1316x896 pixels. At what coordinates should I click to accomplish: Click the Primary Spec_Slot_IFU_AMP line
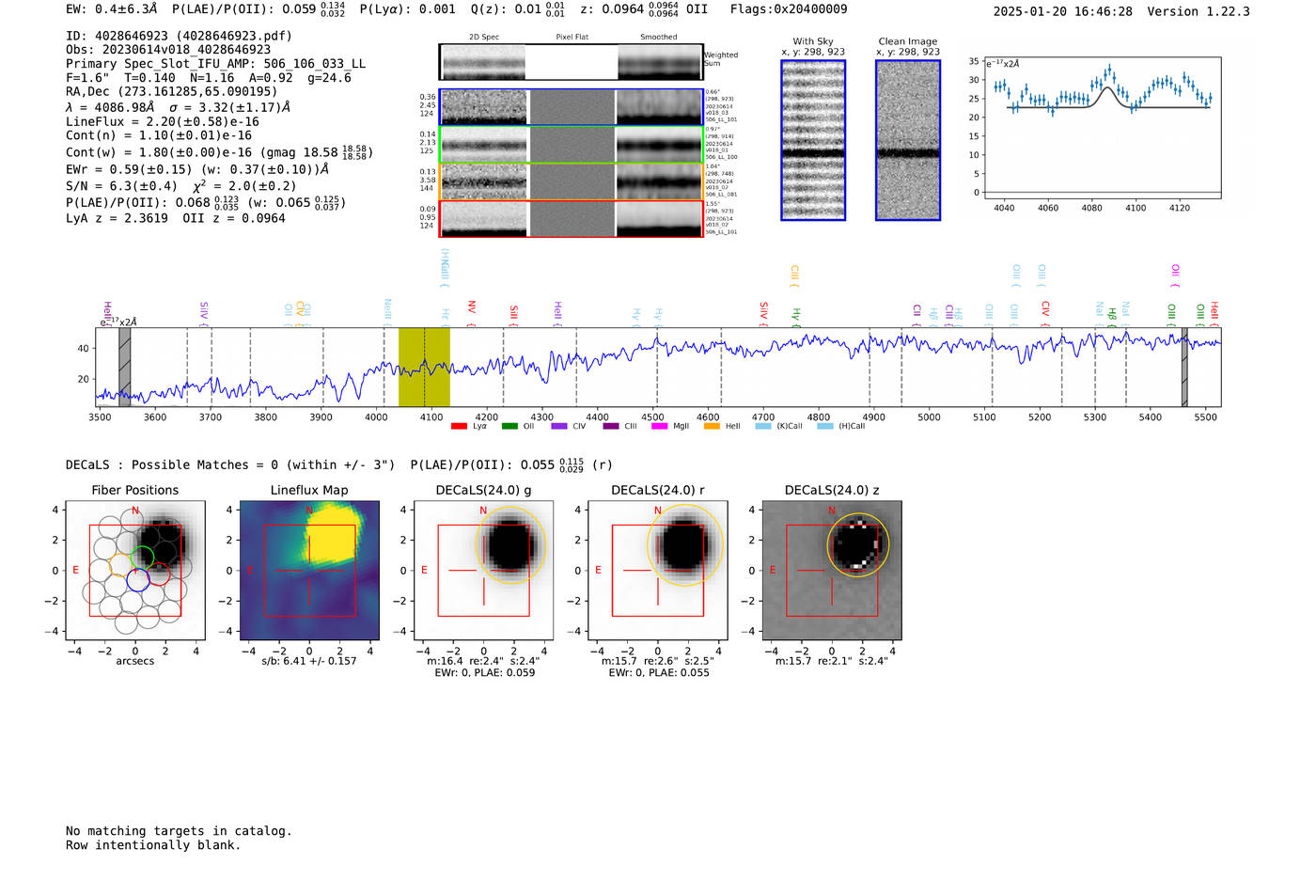[216, 64]
